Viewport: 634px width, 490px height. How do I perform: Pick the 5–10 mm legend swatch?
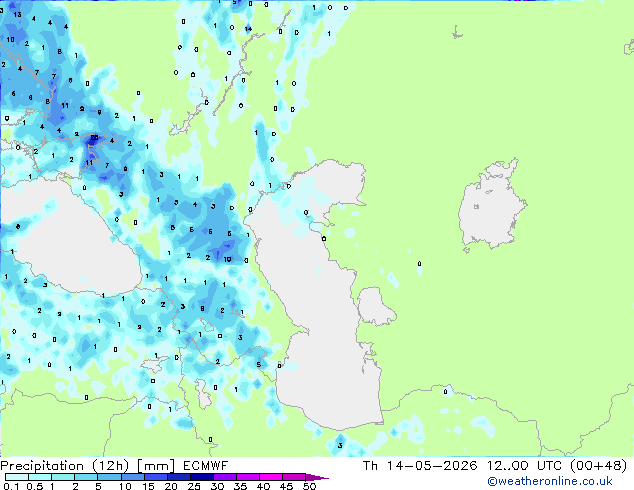pos(109,477)
